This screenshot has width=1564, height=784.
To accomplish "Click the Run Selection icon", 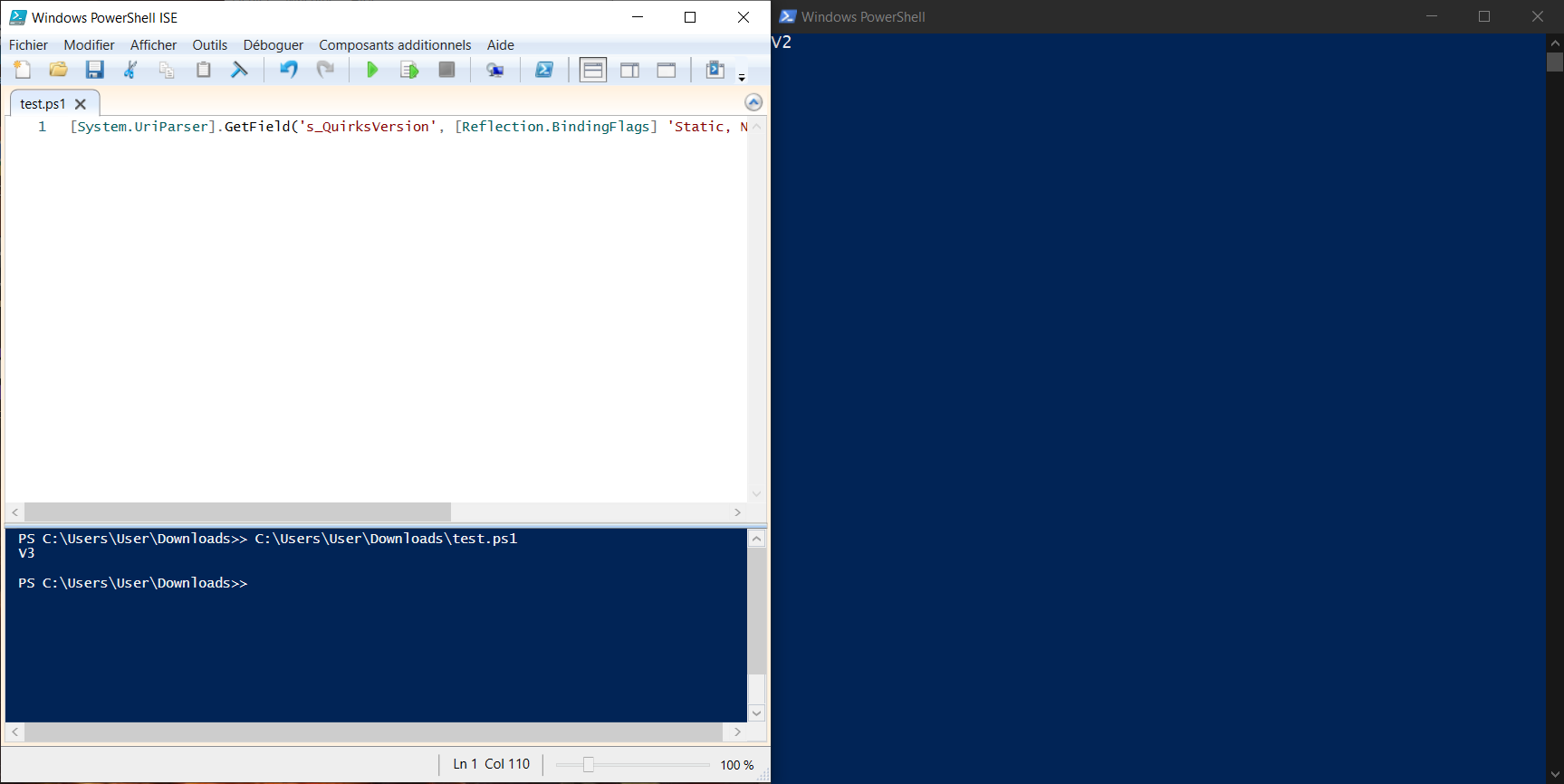I will 409,70.
